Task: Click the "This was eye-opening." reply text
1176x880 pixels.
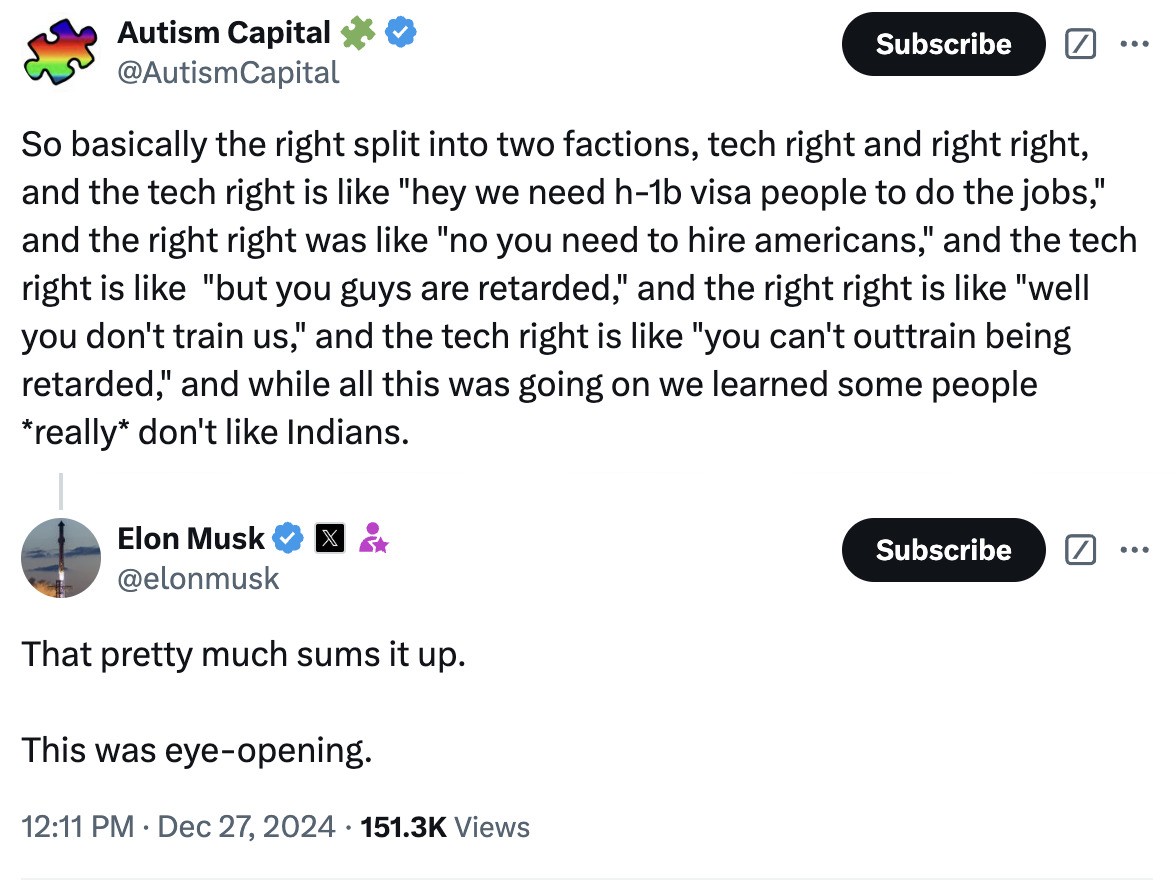Action: tap(197, 749)
